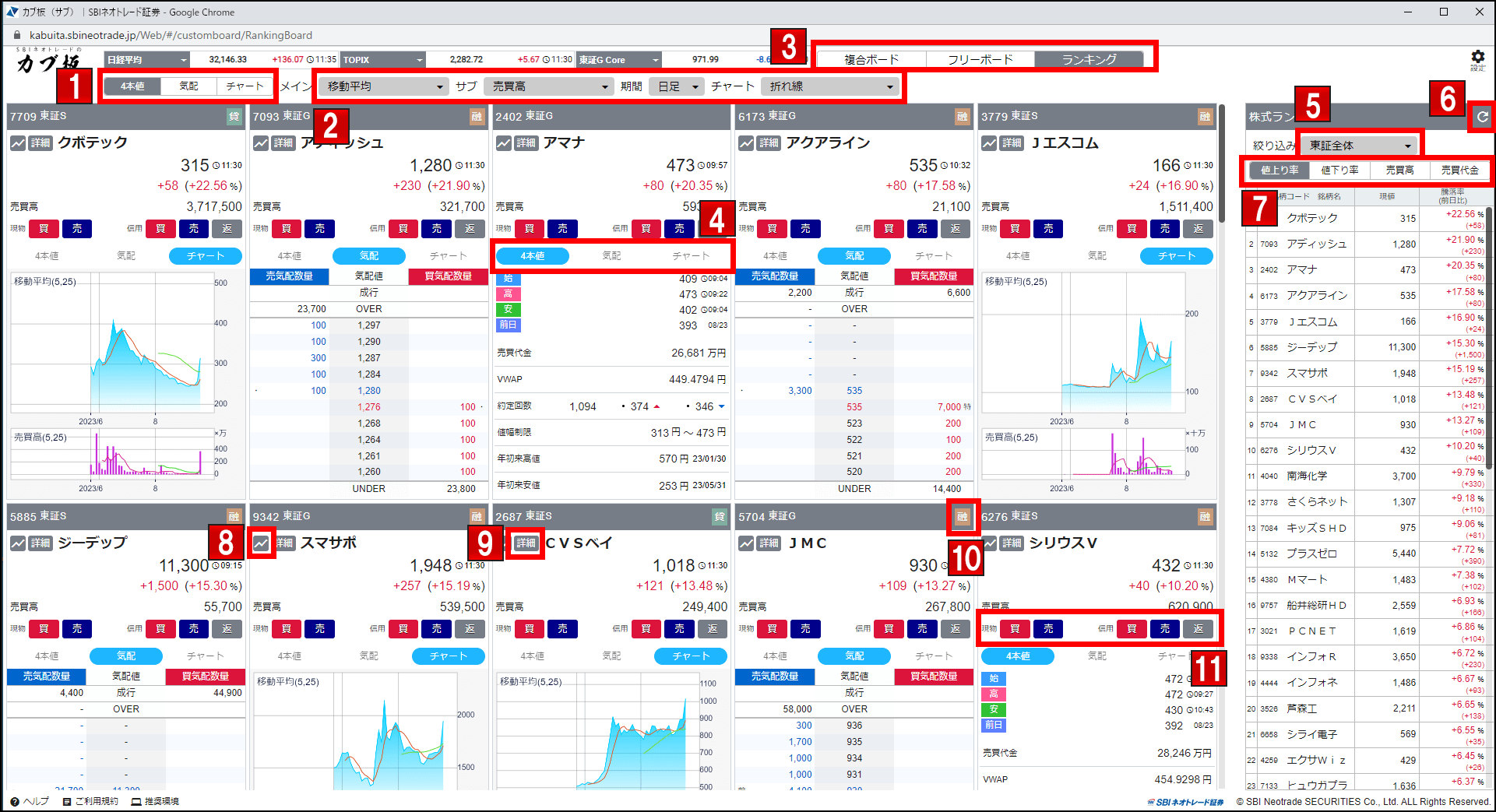The height and width of the screenshot is (812, 1496).
Task: Select ranking row さくらネット
Action: coord(1367,502)
